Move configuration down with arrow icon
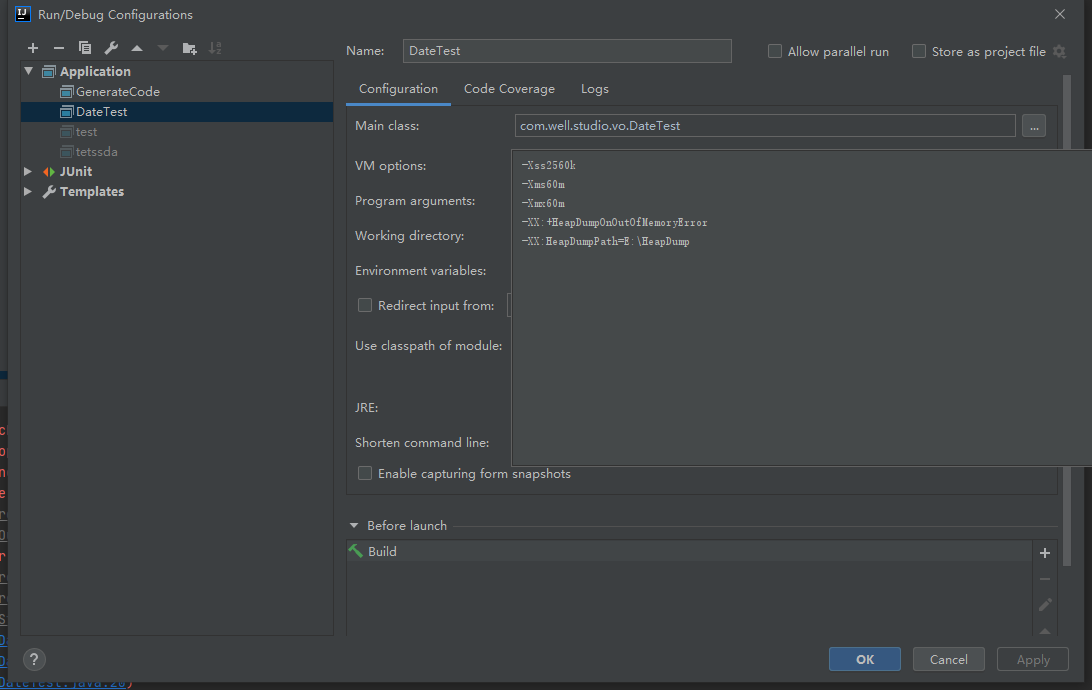This screenshot has height=690, width=1092. pyautogui.click(x=163, y=48)
